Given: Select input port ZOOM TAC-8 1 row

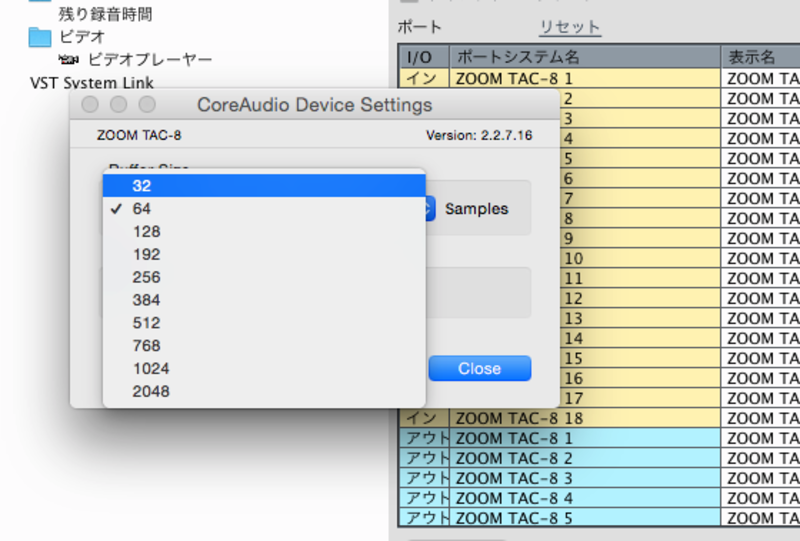Looking at the screenshot, I should pyautogui.click(x=599, y=79).
